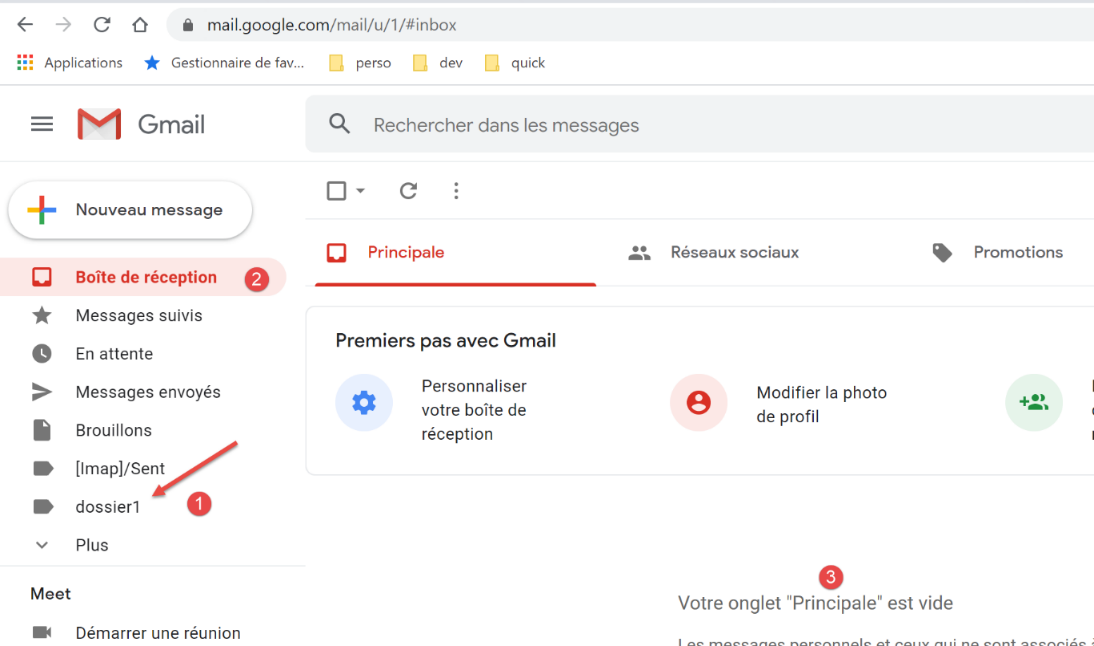
Task: Click the browser home icon
Action: click(140, 25)
